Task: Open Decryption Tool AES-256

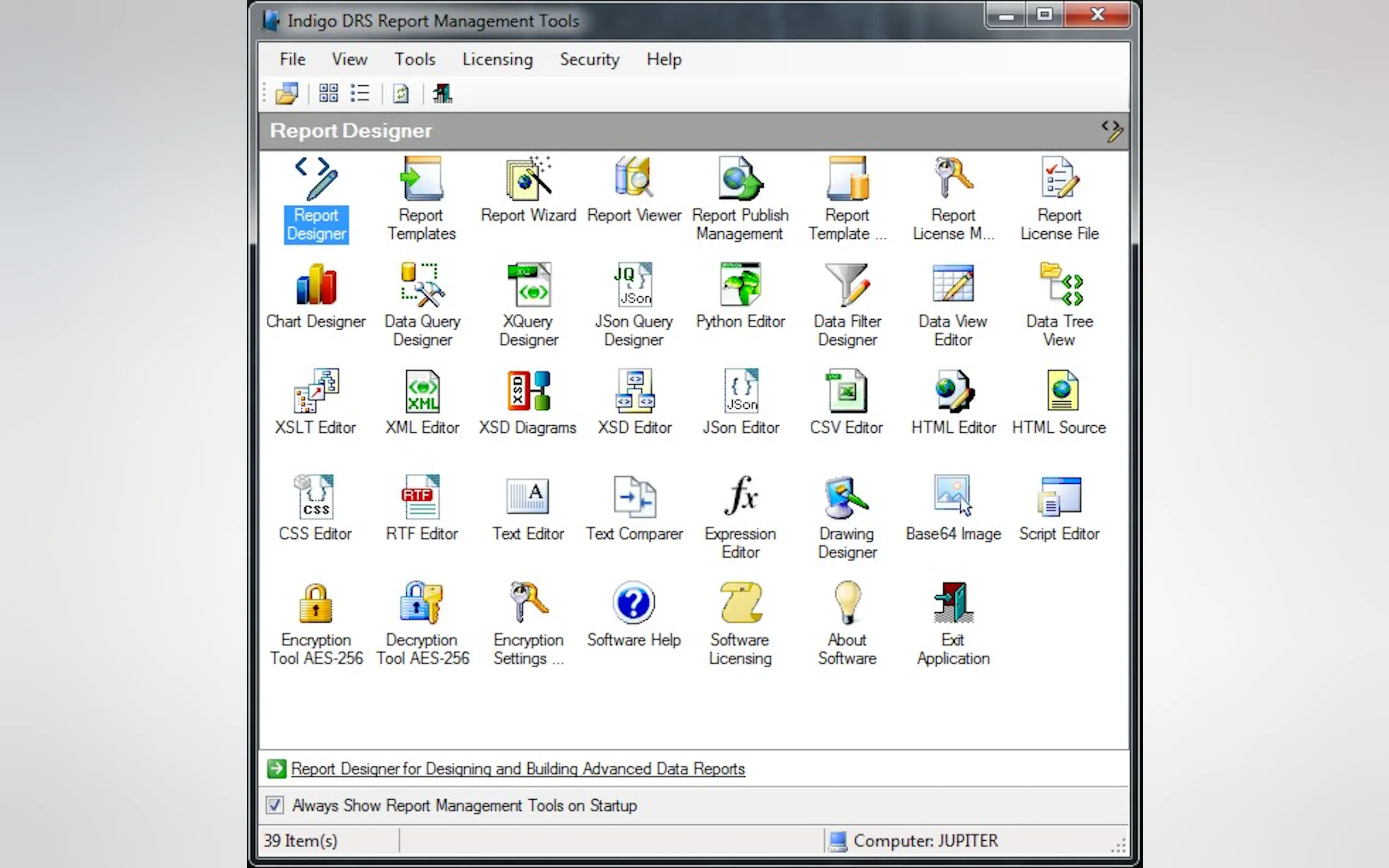Action: [422, 624]
